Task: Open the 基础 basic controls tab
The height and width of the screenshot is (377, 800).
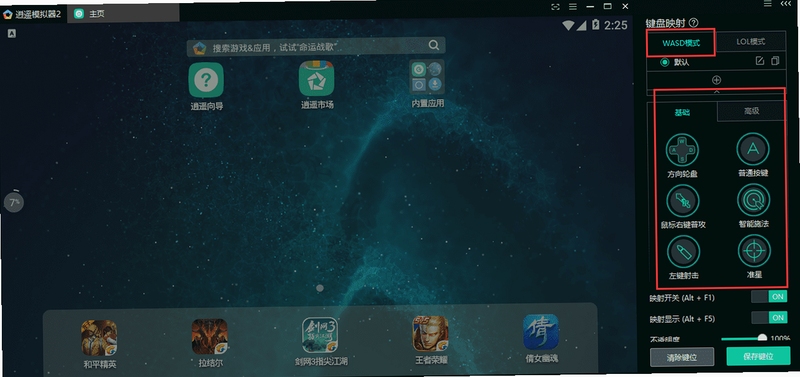Action: tap(683, 112)
